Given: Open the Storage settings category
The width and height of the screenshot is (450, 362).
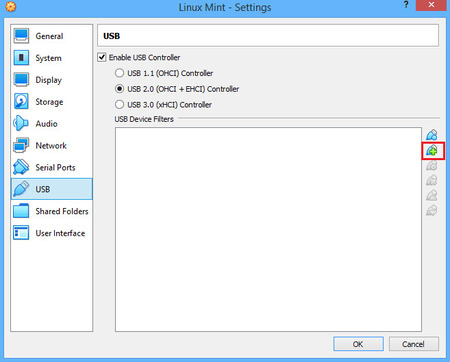Looking at the screenshot, I should point(51,102).
